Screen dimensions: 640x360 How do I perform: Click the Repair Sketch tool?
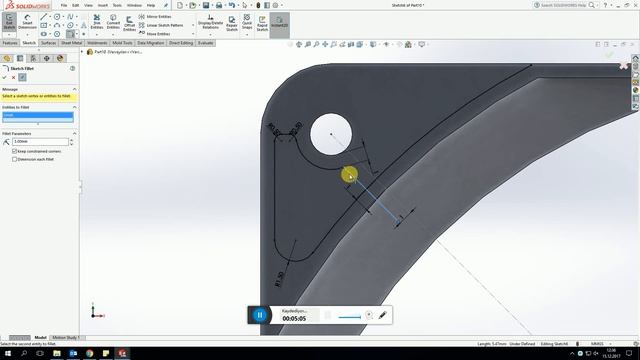click(232, 23)
